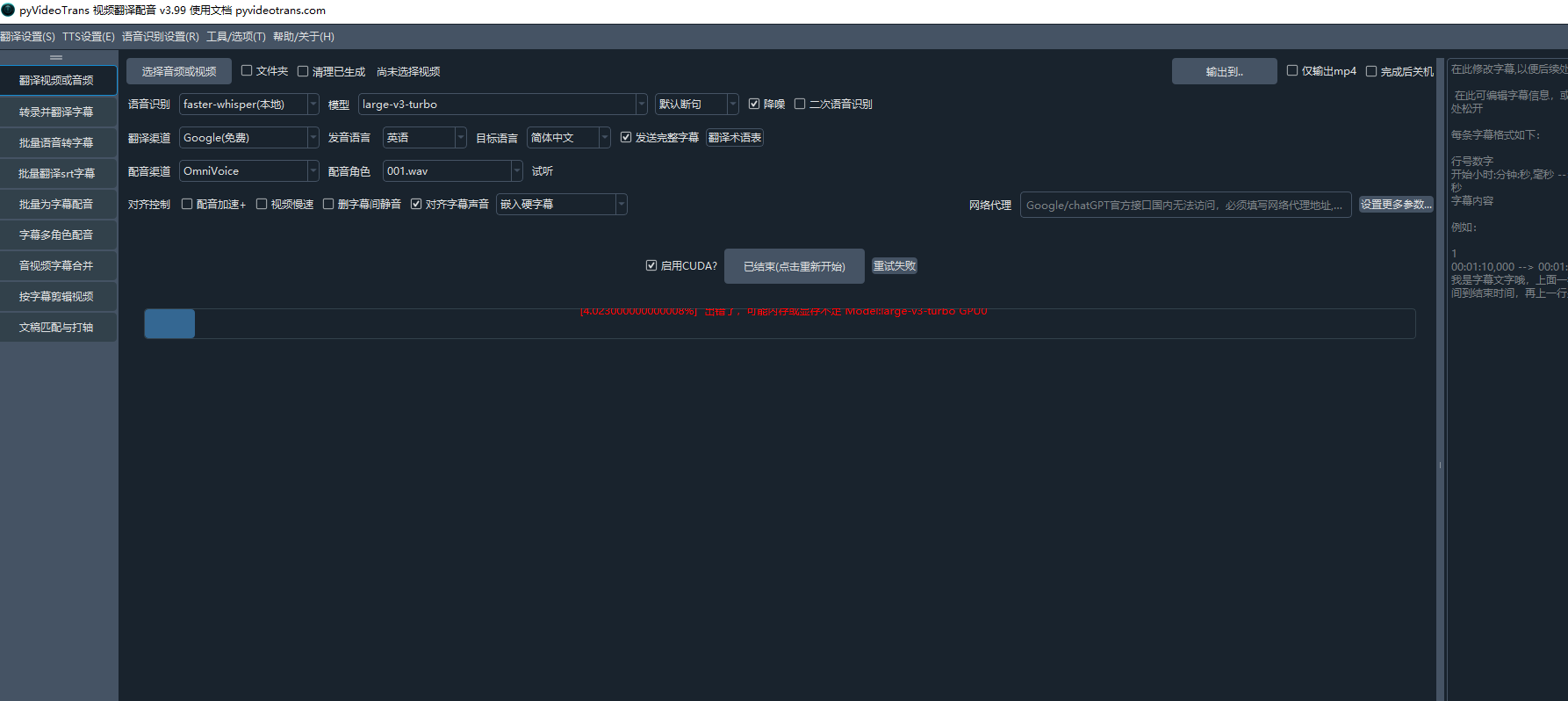Click the 网络代理 address input field
This screenshot has height=701, width=1568.
(x=1184, y=205)
